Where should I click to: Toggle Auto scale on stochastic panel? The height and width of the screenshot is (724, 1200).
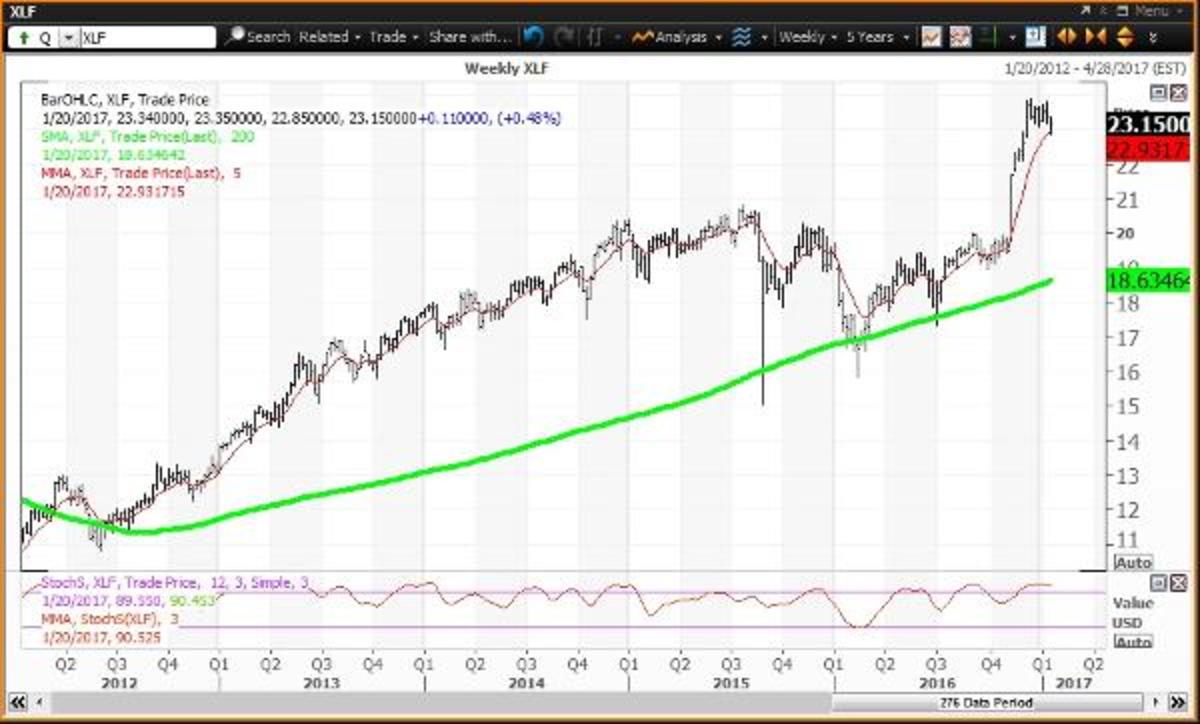tap(1132, 642)
